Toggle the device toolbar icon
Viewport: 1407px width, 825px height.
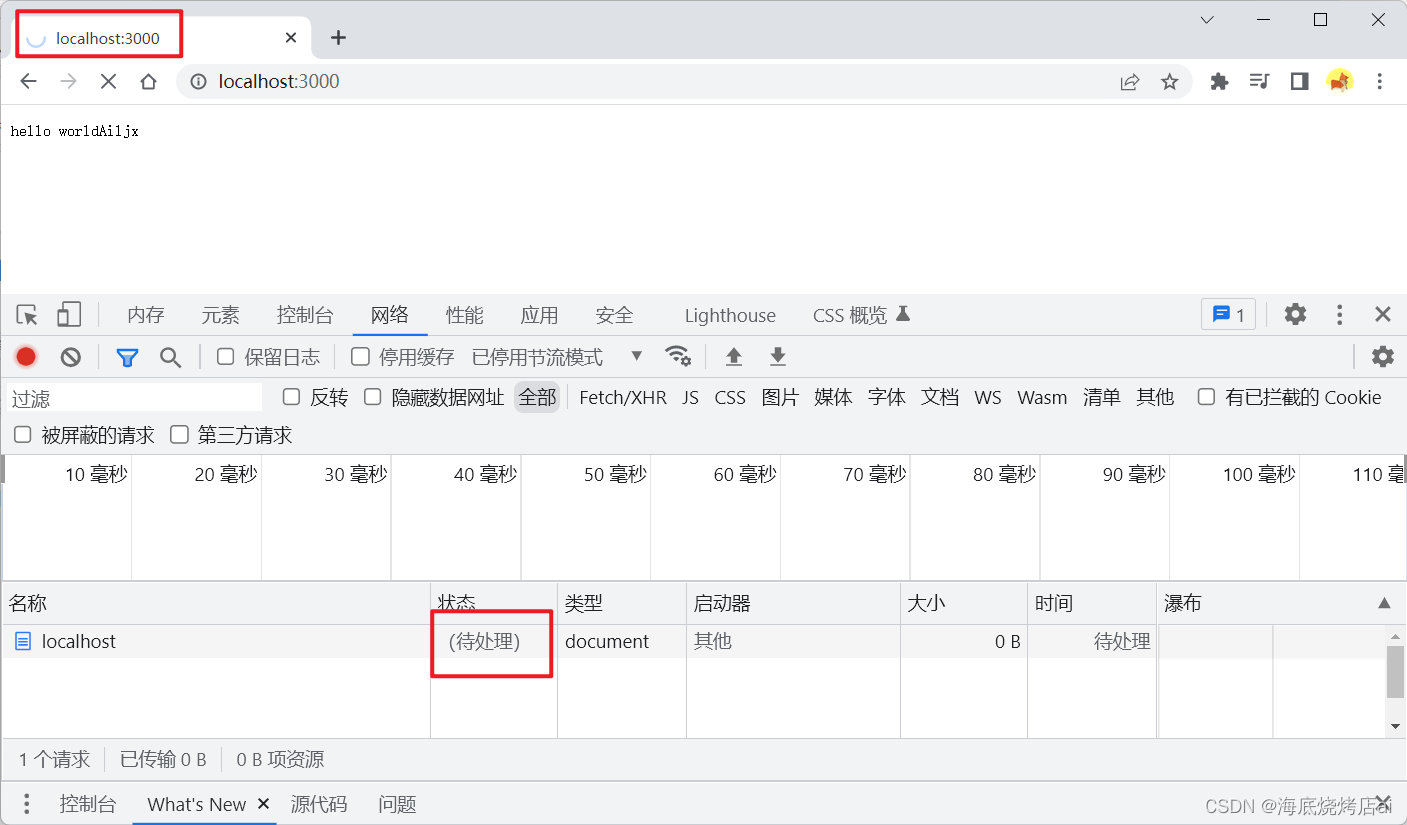[68, 315]
